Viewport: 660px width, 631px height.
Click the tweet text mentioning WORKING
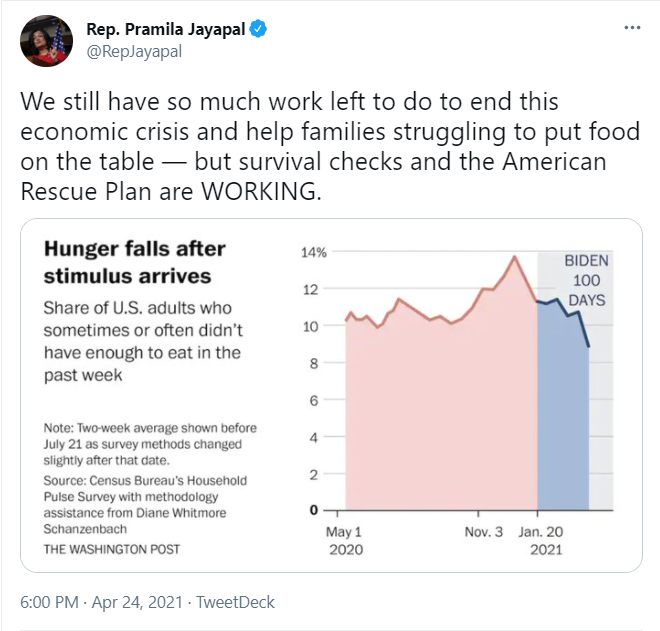point(330,146)
